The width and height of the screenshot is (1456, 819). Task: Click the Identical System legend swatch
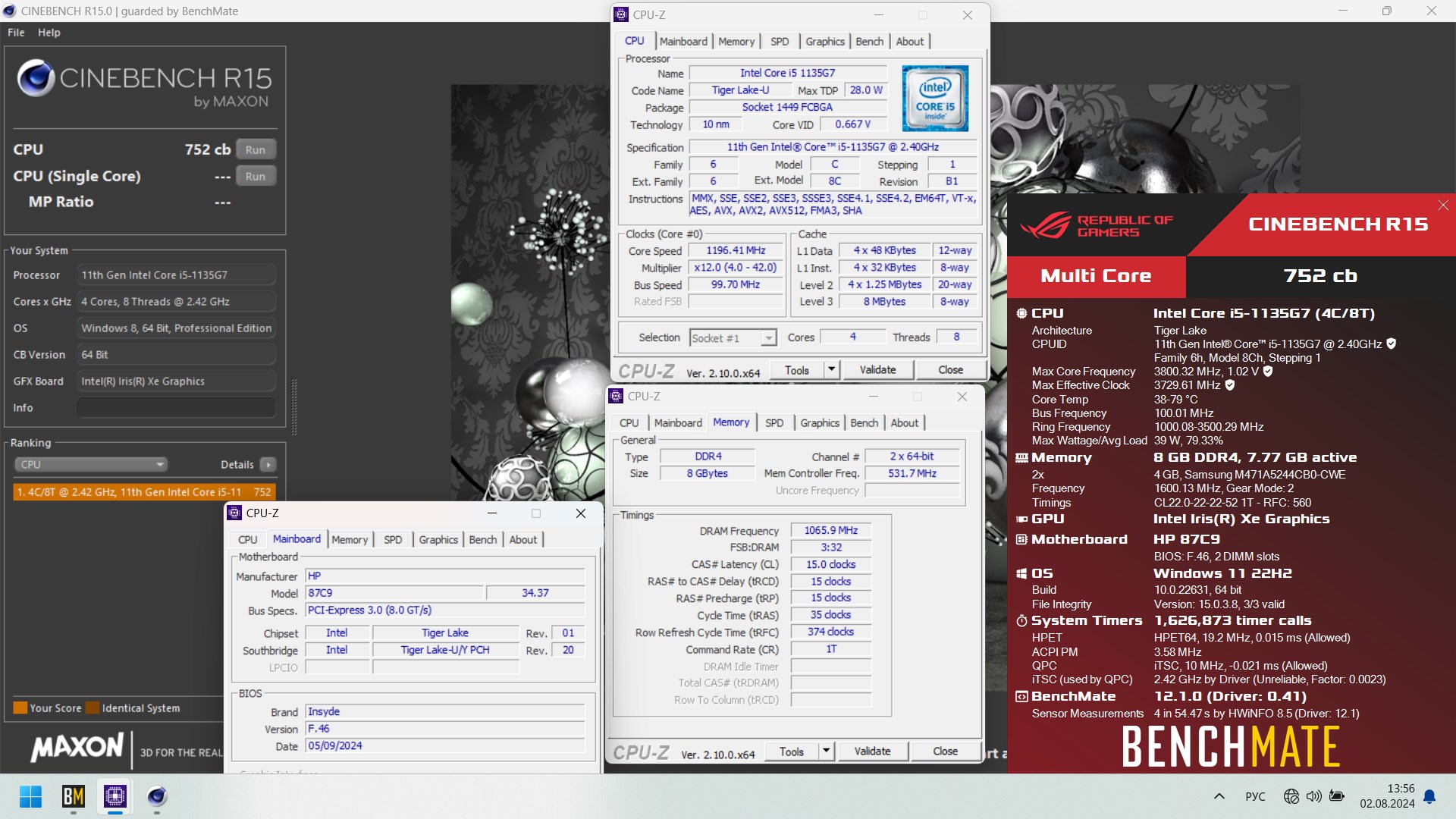click(93, 708)
